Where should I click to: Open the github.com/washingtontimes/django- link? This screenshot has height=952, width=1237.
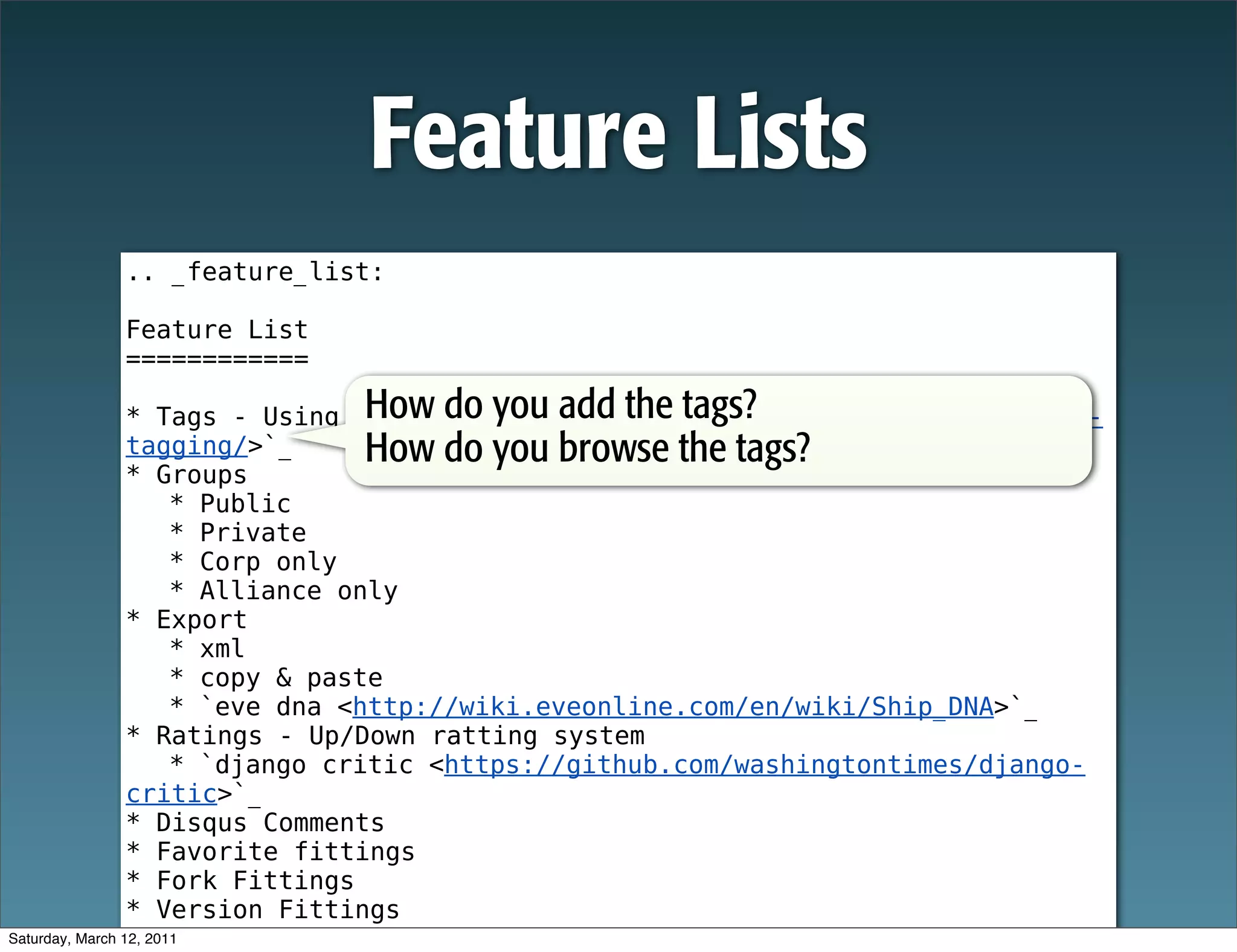pos(765,765)
